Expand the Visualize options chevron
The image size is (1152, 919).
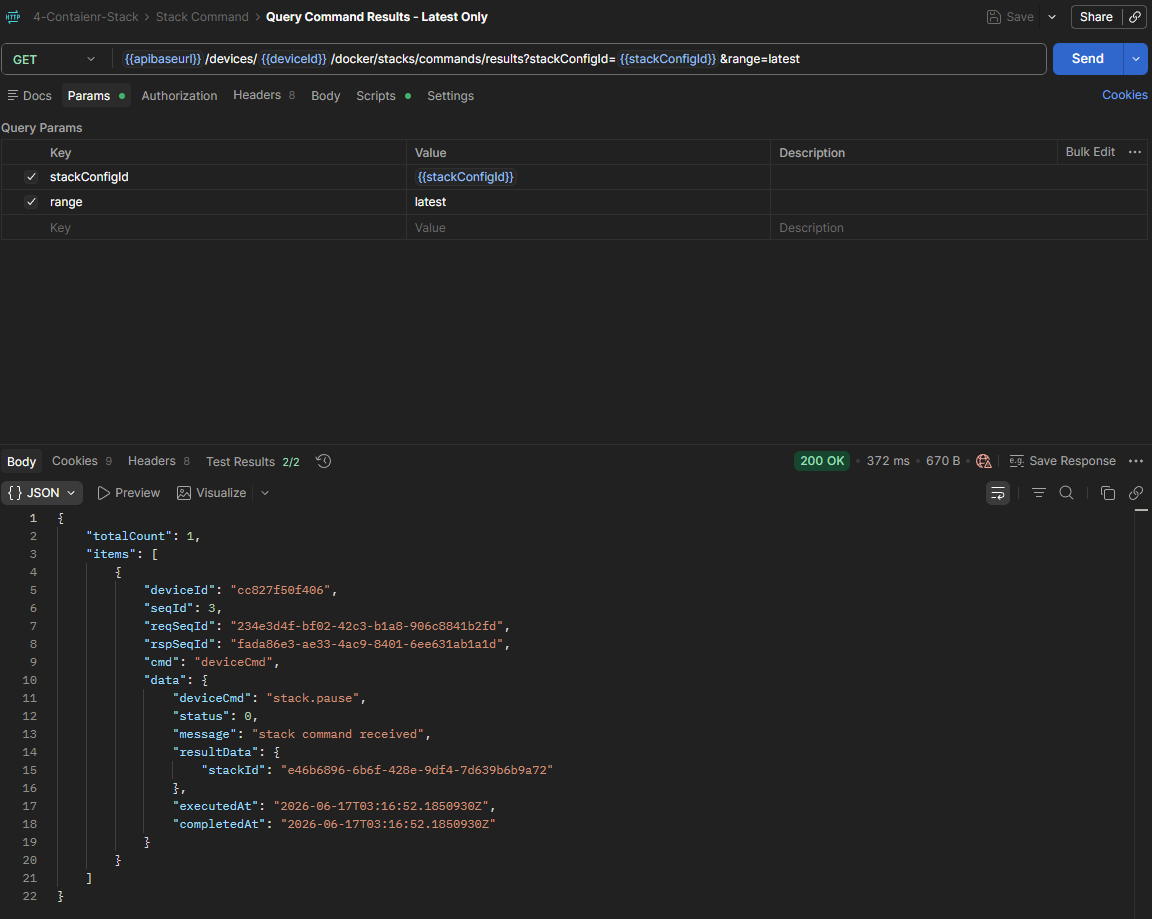click(x=265, y=493)
